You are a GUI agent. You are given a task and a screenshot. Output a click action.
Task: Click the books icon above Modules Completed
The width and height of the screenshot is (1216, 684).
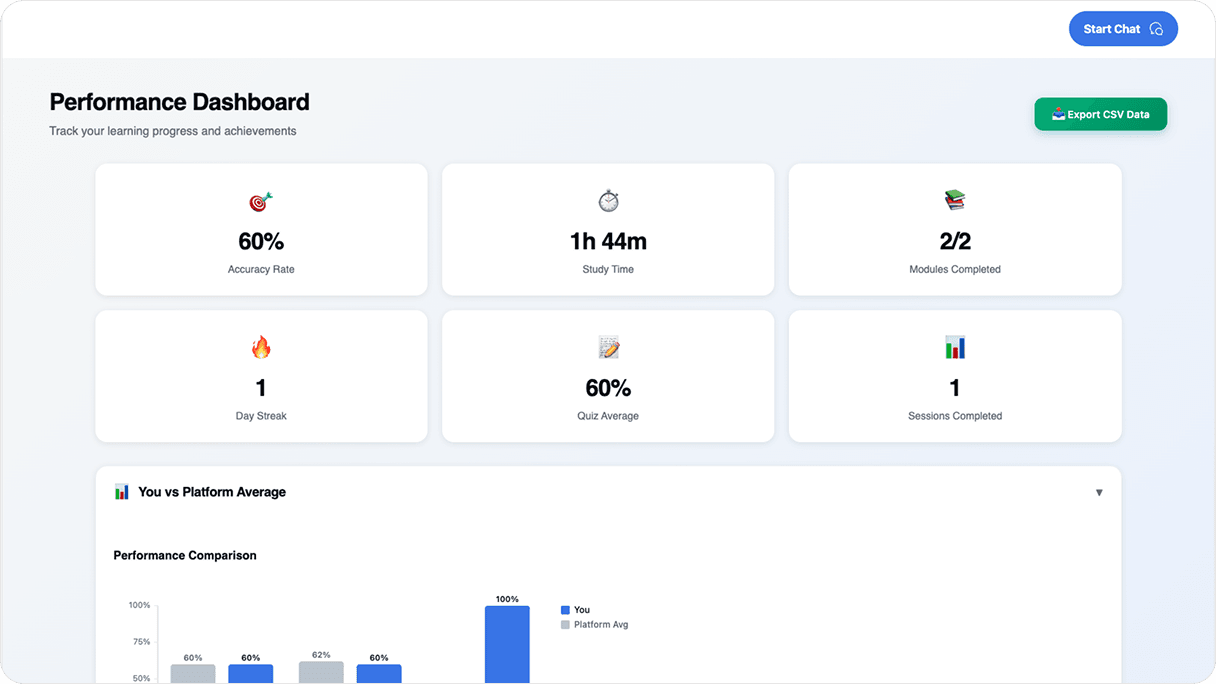pos(955,201)
